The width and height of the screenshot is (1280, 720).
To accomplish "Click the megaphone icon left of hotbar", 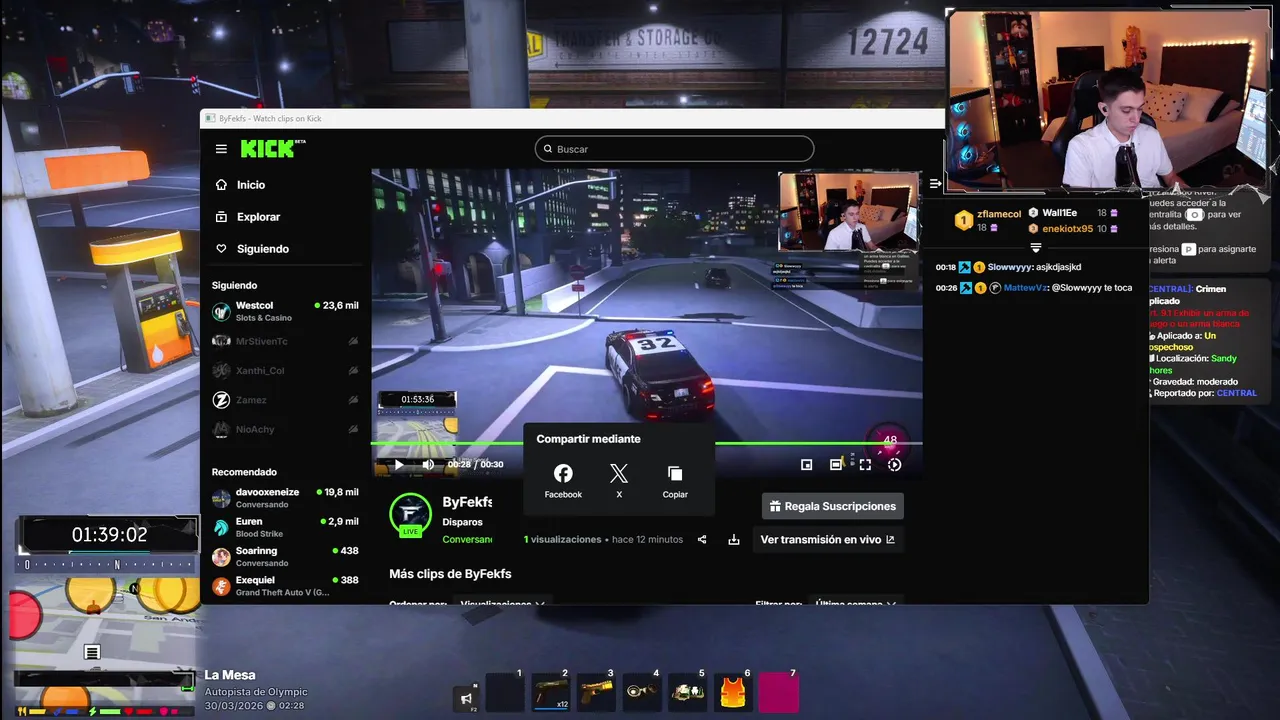I will (466, 699).
